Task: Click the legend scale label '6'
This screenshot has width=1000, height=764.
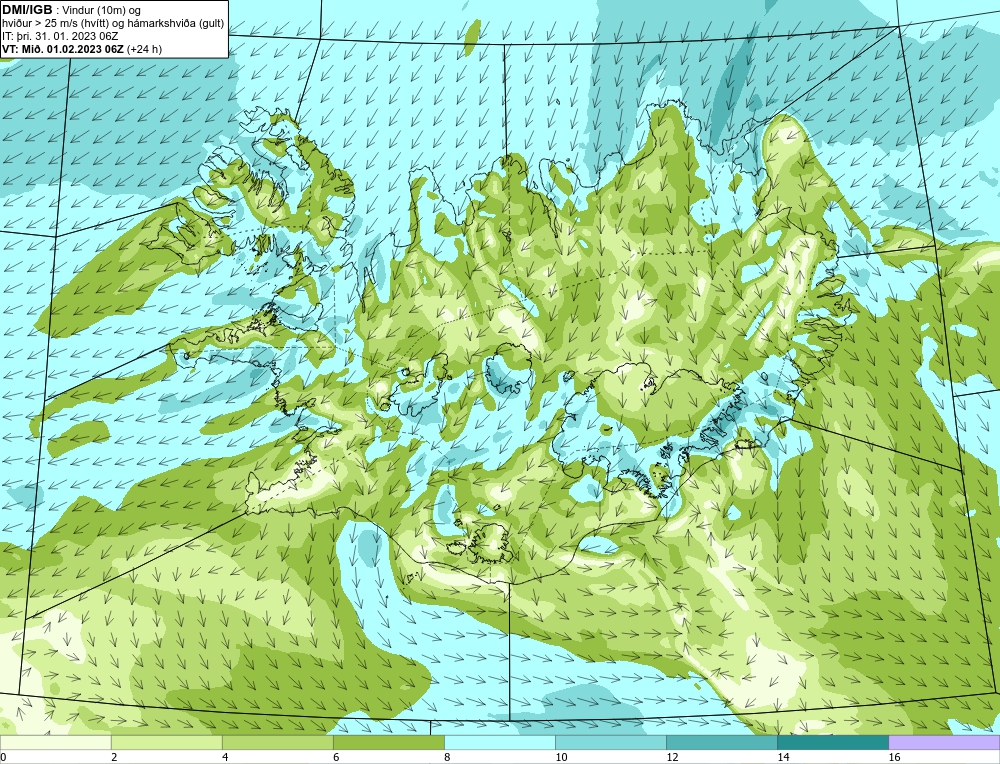Action: click(336, 757)
